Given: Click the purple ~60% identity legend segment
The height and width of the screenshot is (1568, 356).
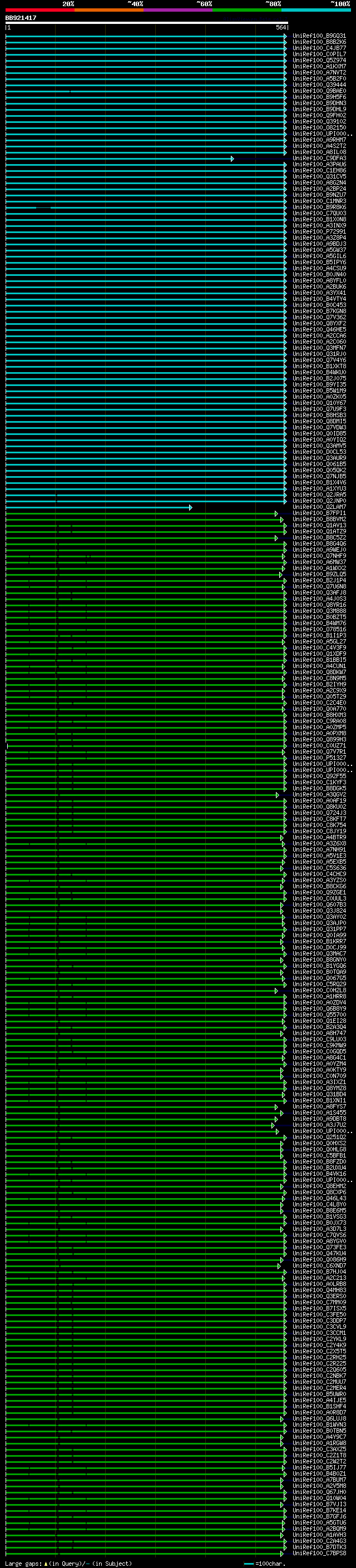Looking at the screenshot, I should (x=179, y=10).
